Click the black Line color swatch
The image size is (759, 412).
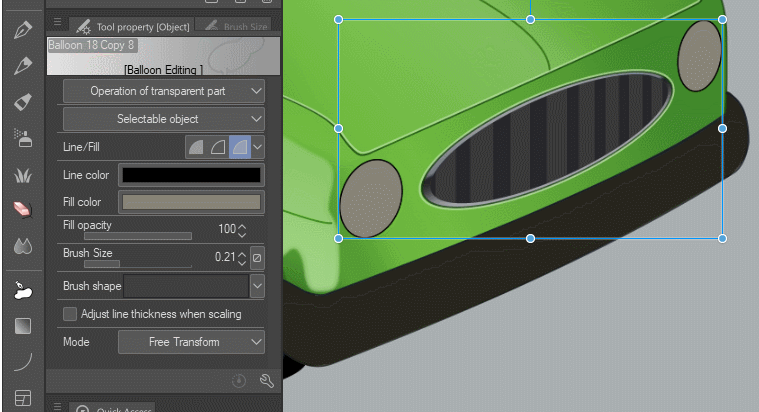click(190, 175)
